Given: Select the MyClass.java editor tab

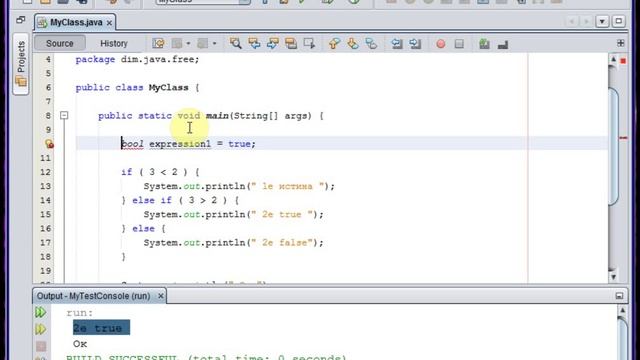Looking at the screenshot, I should [x=76, y=22].
